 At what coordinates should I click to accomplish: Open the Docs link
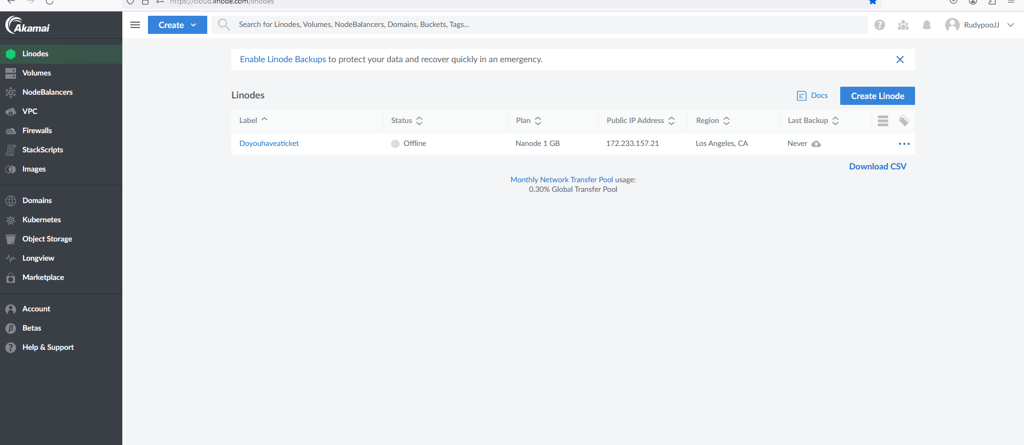812,95
